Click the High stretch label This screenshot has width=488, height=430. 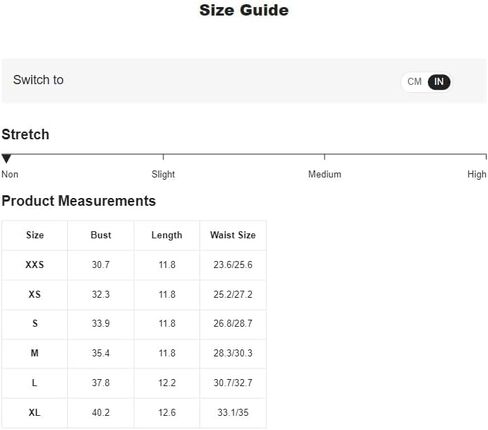click(477, 174)
